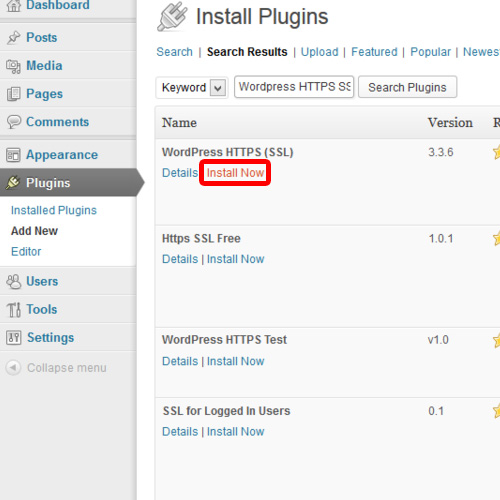Switch to the Search tab link
This screenshot has width=500, height=500.
[x=175, y=52]
